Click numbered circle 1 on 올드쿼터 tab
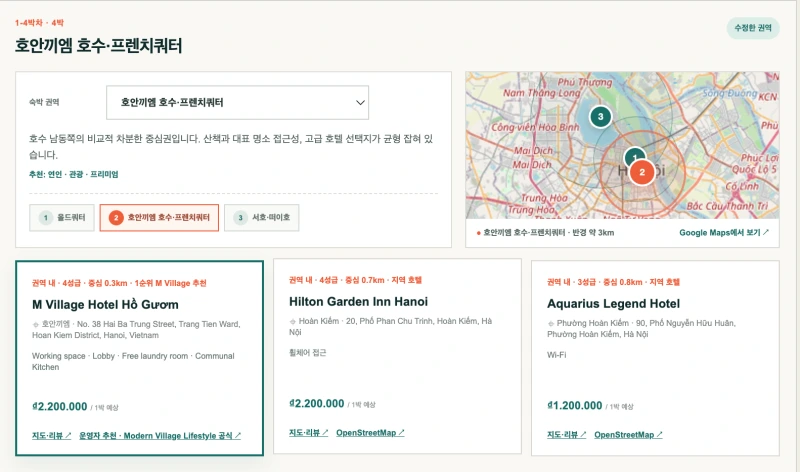Screen dimensions: 800x472 [45, 218]
